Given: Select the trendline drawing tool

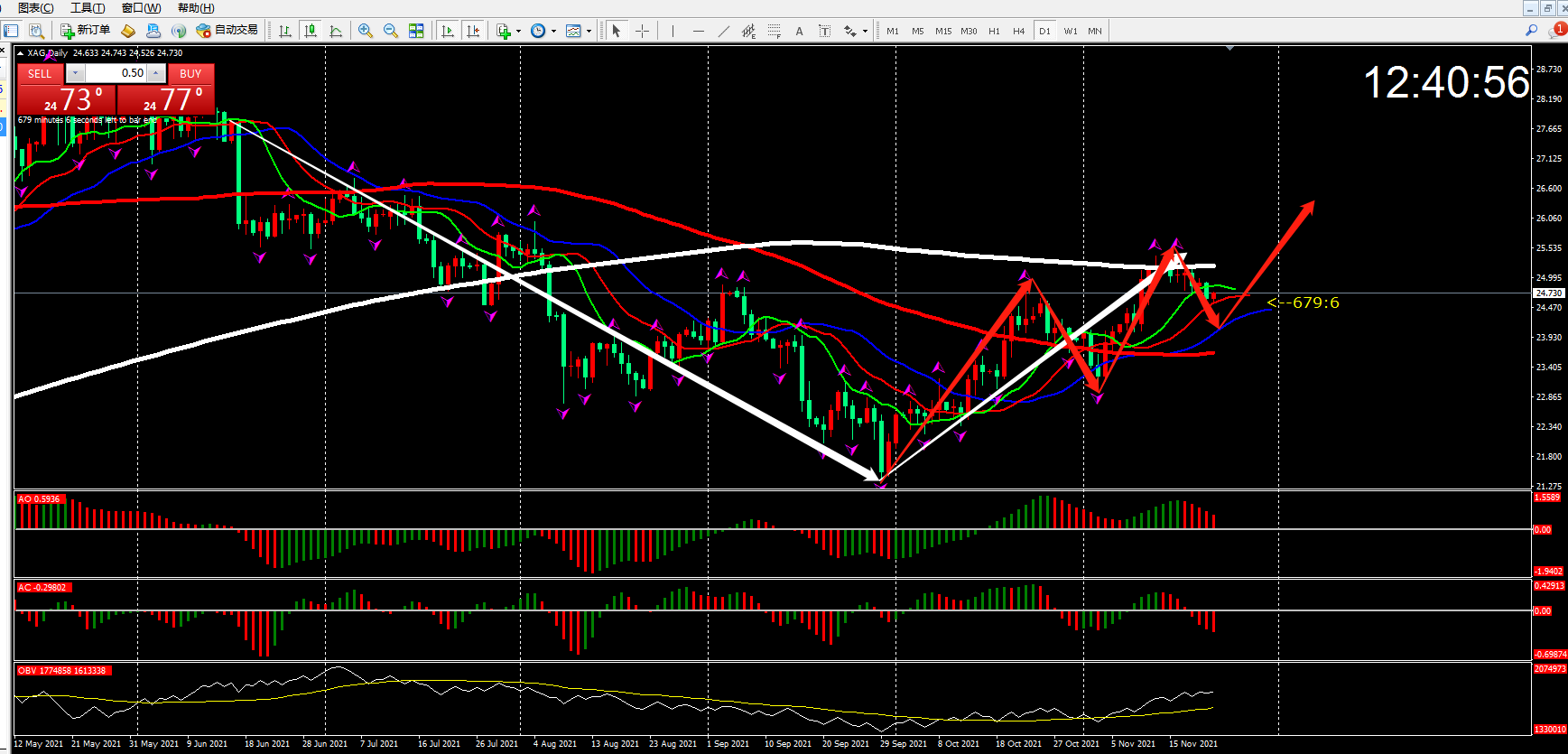Looking at the screenshot, I should (723, 31).
